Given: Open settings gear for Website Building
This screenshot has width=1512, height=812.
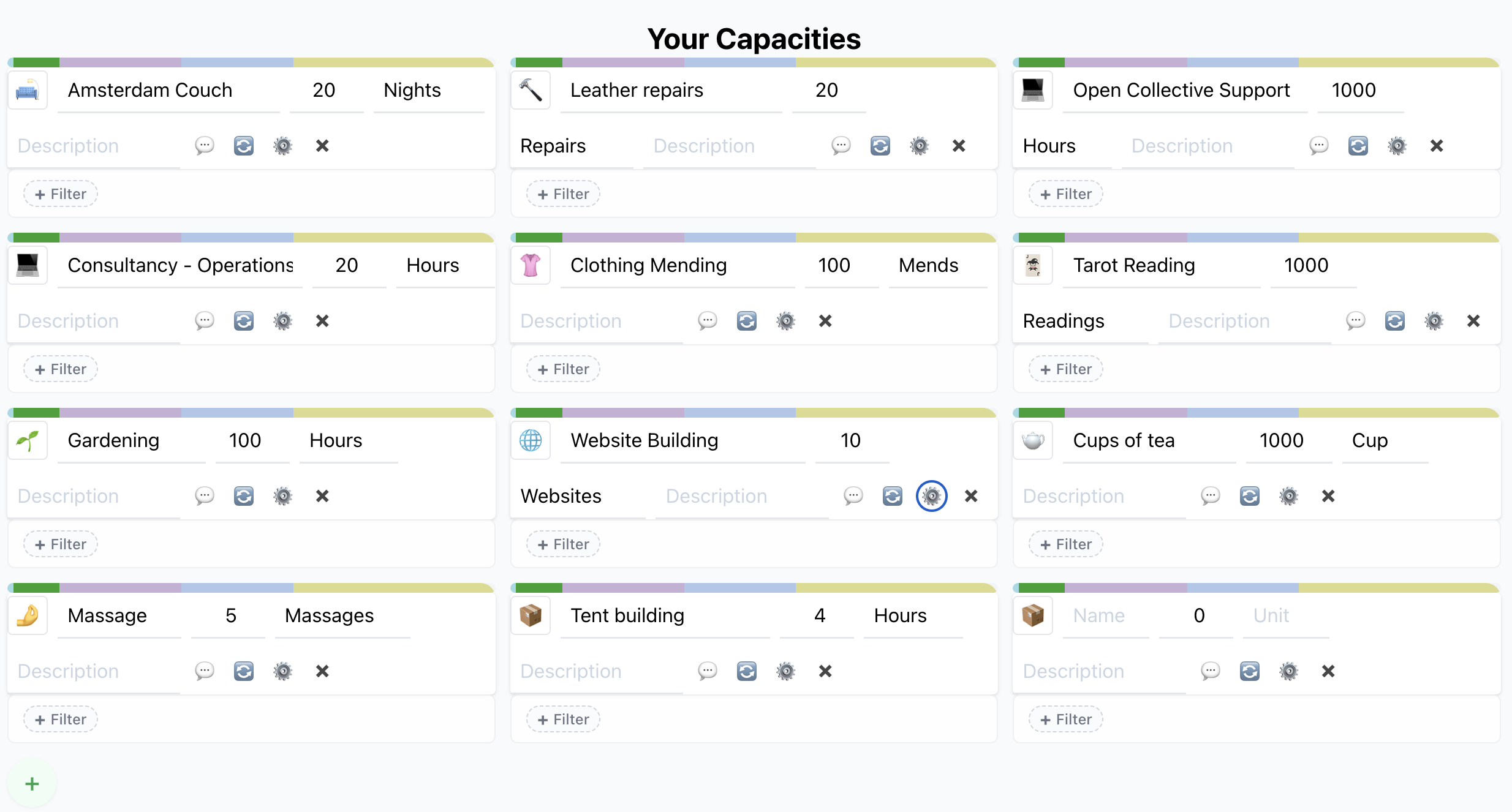Looking at the screenshot, I should pos(931,496).
